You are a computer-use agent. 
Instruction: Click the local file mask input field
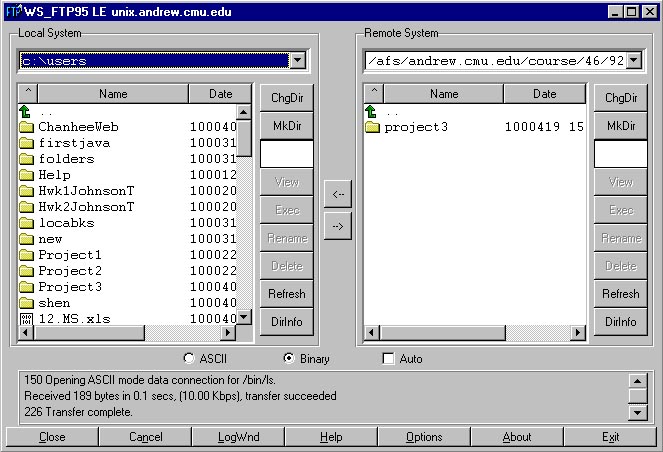(287, 154)
